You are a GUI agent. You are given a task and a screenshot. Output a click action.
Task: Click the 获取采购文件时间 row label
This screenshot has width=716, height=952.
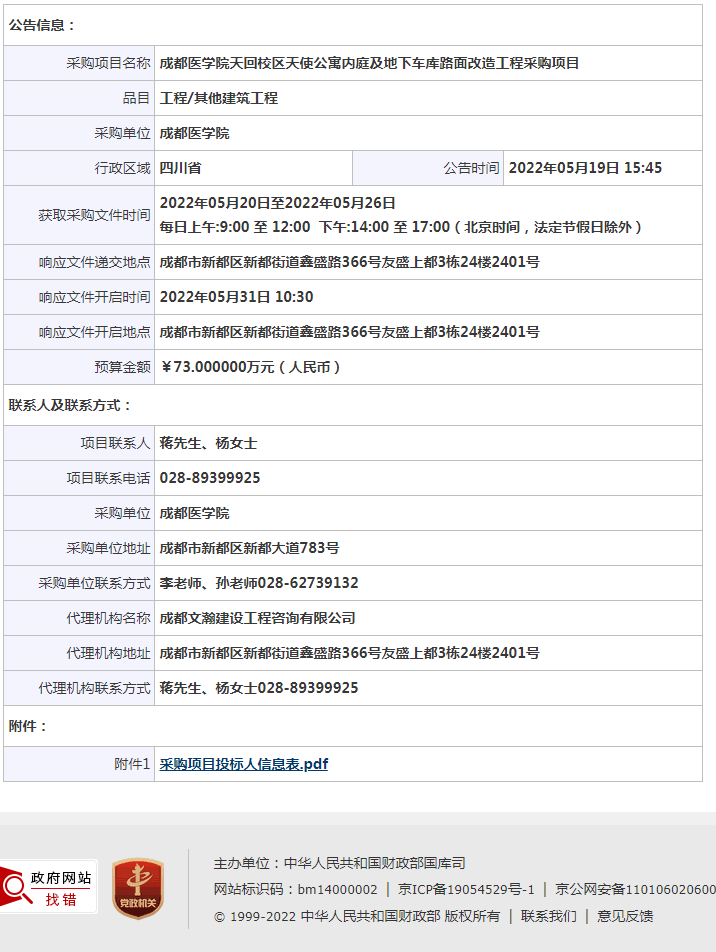(x=94, y=215)
